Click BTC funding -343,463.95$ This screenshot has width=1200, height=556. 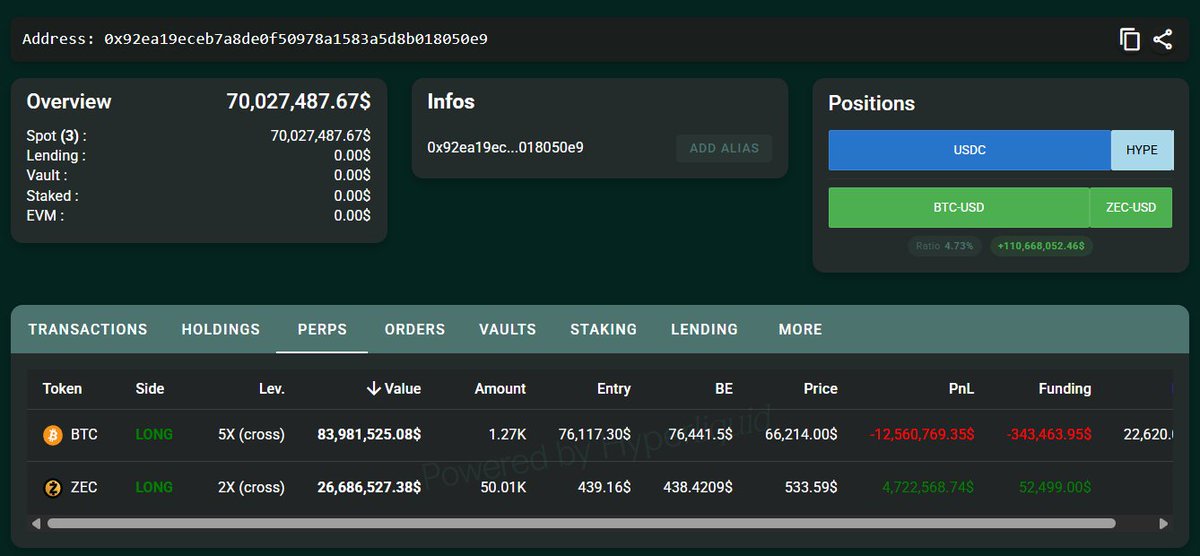click(x=1049, y=435)
